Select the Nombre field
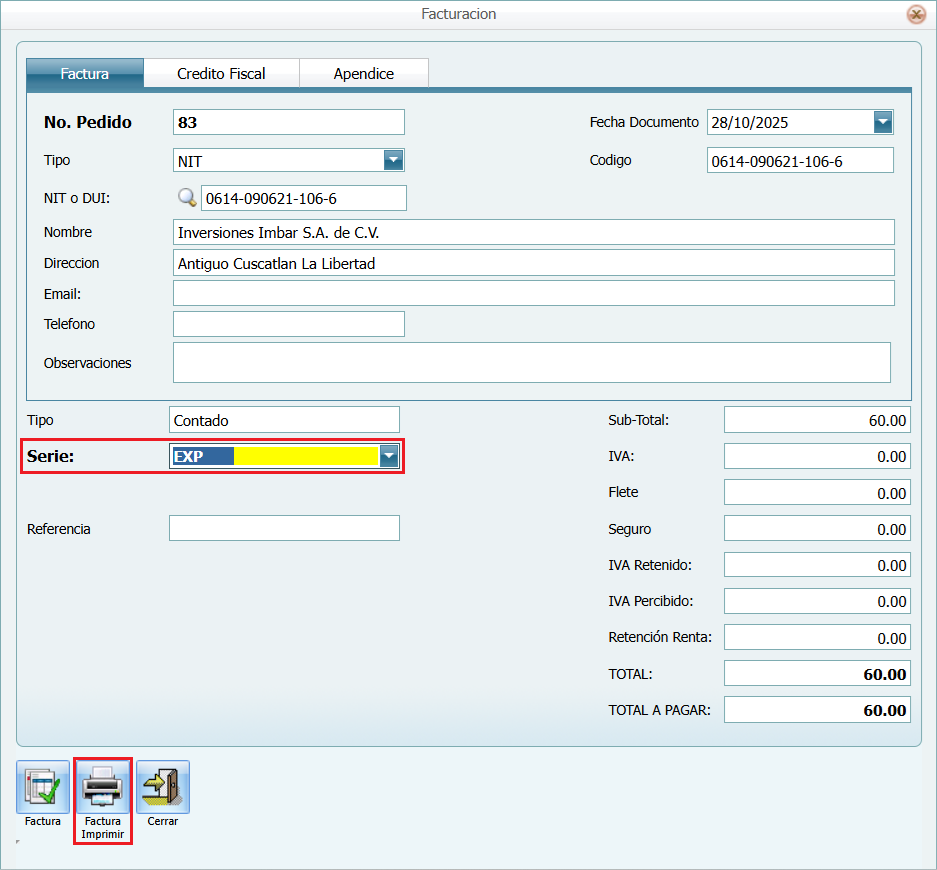937x870 pixels. [533, 232]
